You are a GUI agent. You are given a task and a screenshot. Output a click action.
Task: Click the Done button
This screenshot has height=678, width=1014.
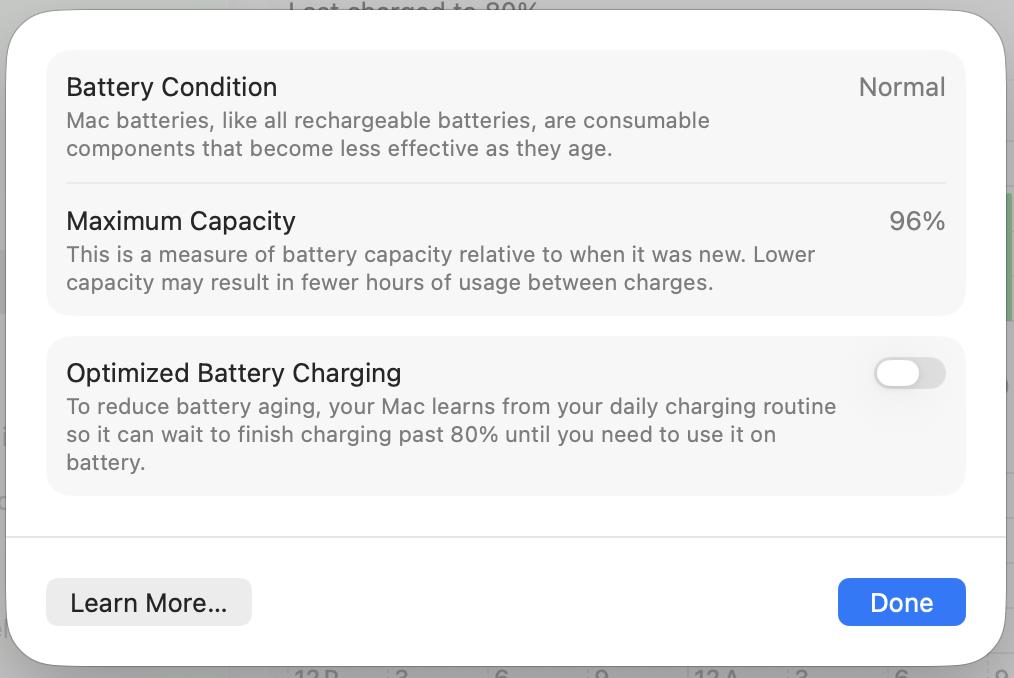click(901, 602)
